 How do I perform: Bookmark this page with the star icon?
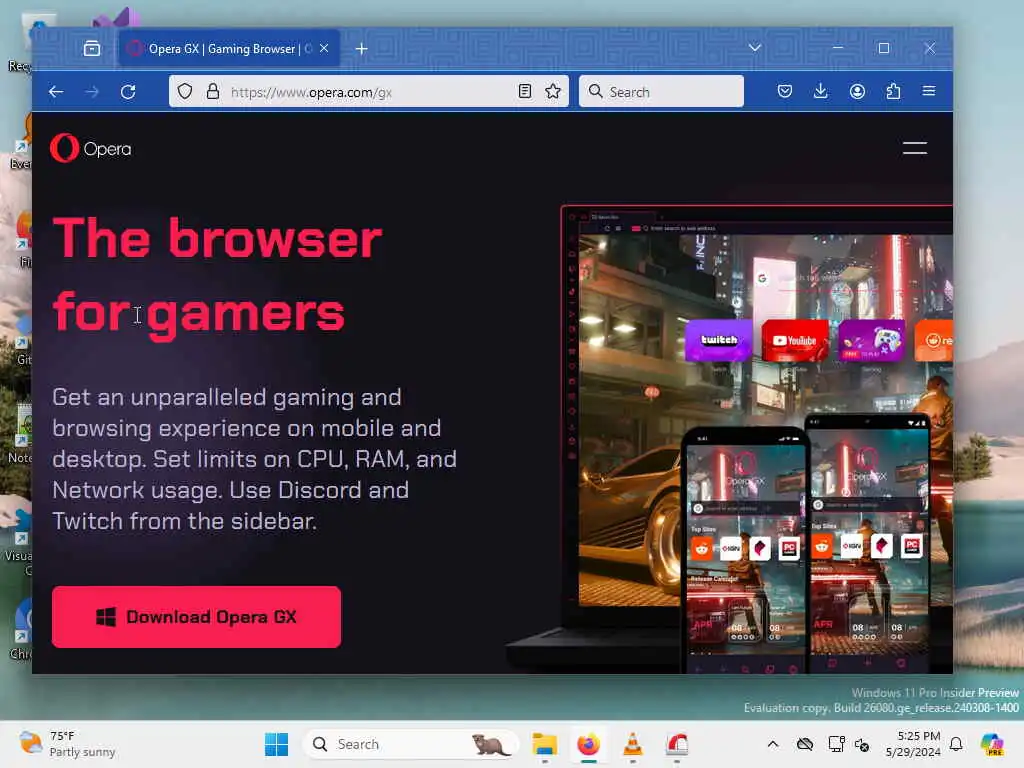click(553, 91)
